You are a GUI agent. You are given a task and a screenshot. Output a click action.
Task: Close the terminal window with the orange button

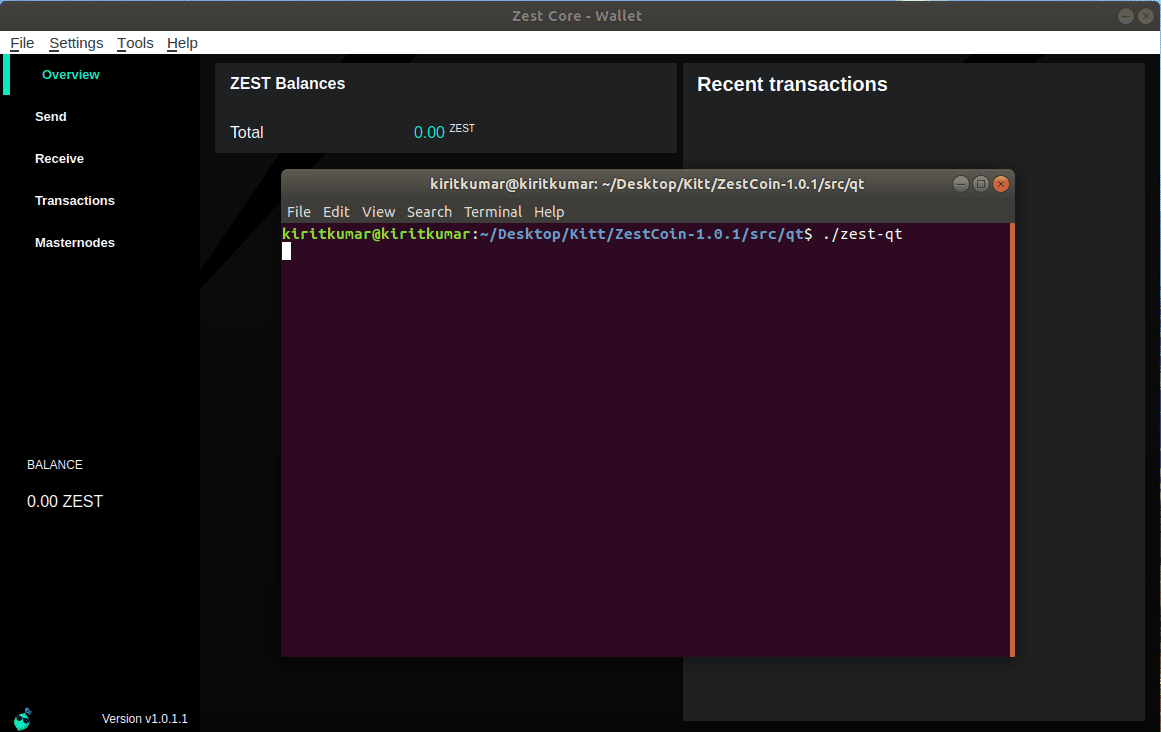(x=1001, y=184)
